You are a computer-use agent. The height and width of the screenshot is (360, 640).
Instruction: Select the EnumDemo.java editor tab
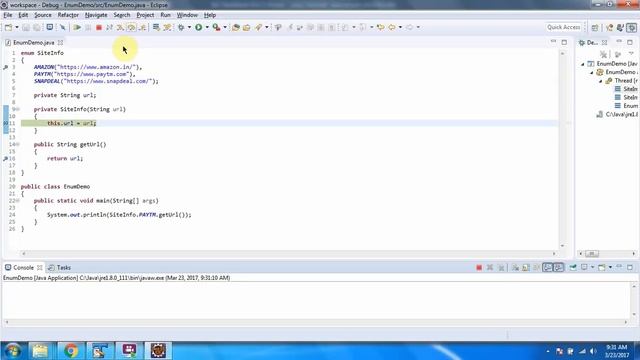[x=33, y=42]
